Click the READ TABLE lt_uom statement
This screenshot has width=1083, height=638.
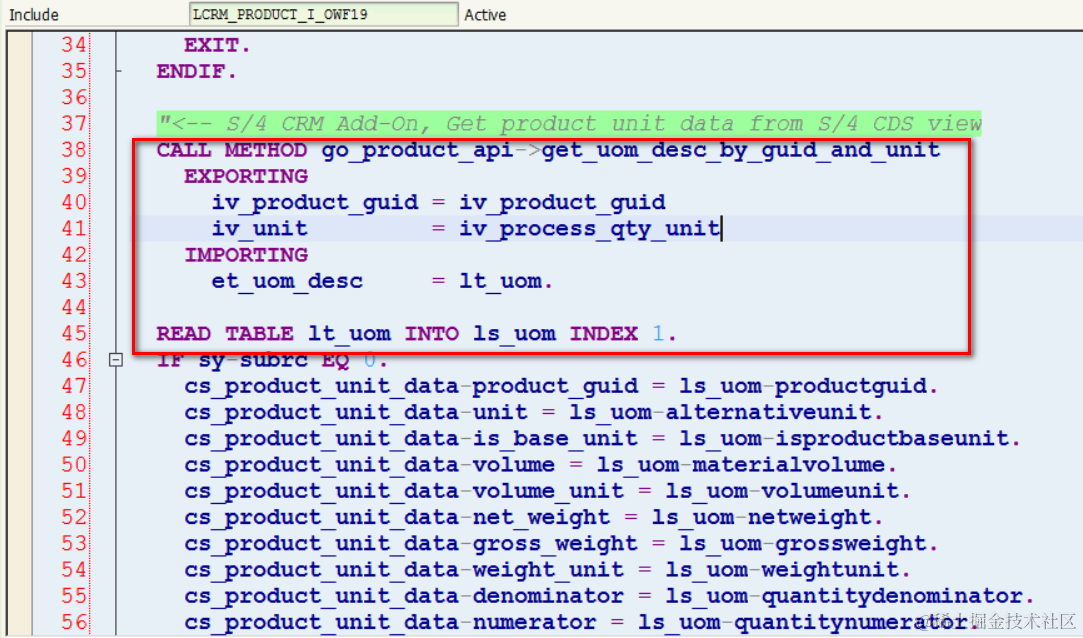(416, 334)
